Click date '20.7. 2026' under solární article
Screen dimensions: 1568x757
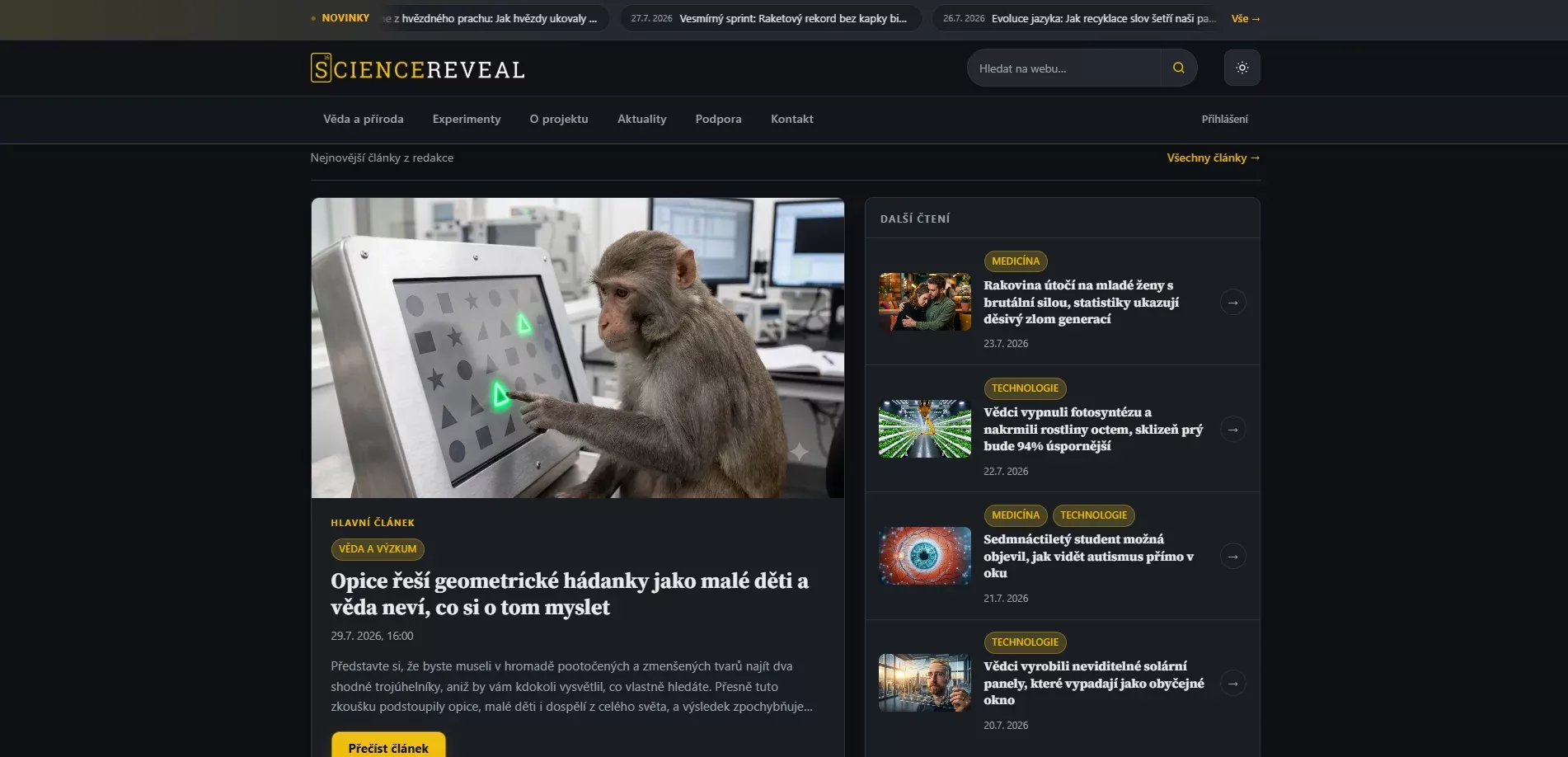pyautogui.click(x=1006, y=726)
